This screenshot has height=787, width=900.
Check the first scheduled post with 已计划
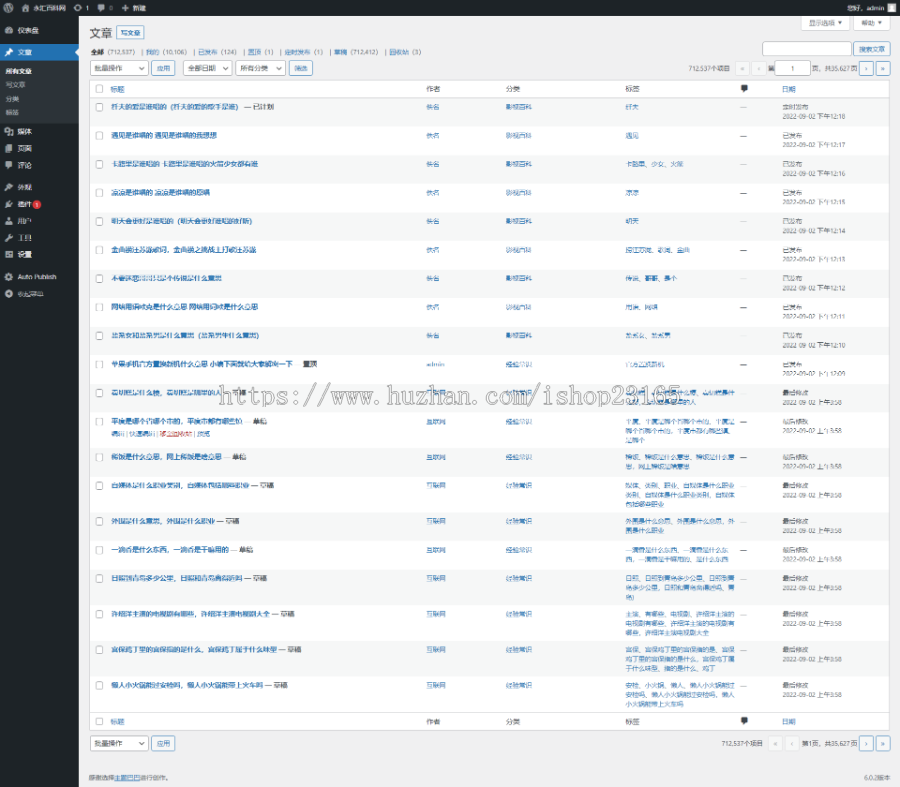[x=99, y=107]
